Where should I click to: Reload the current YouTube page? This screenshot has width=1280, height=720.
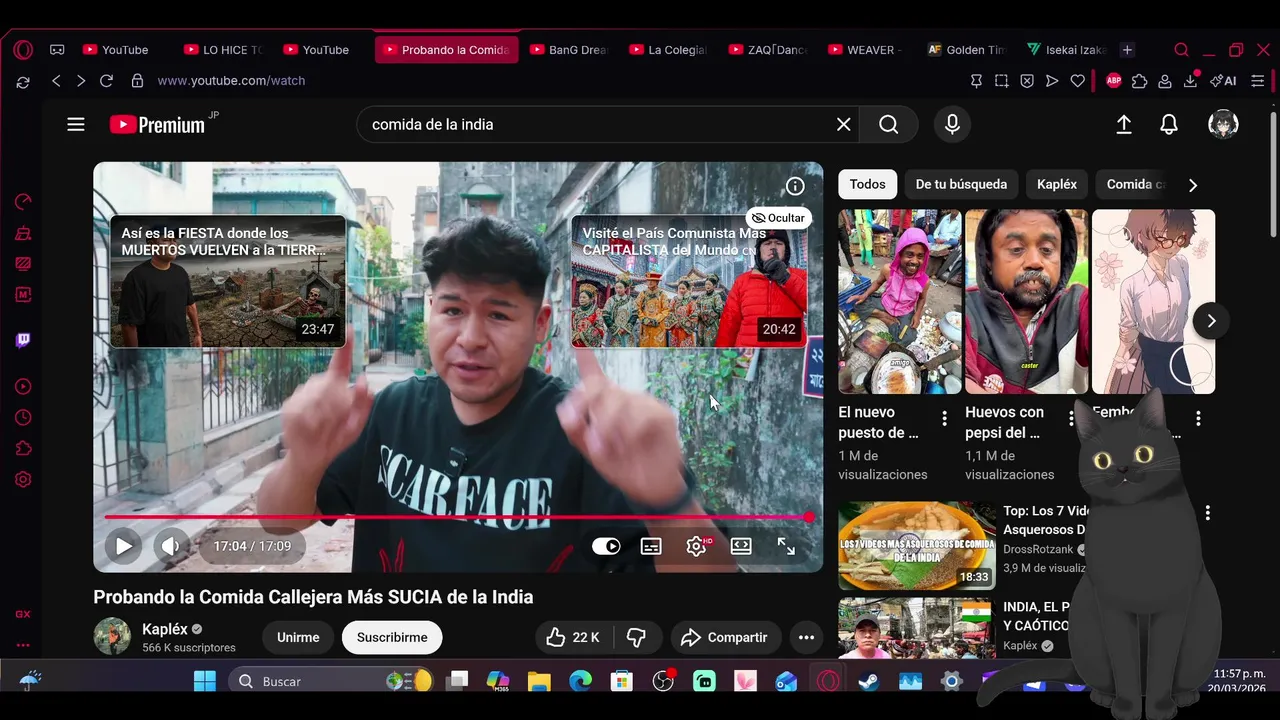(x=106, y=81)
